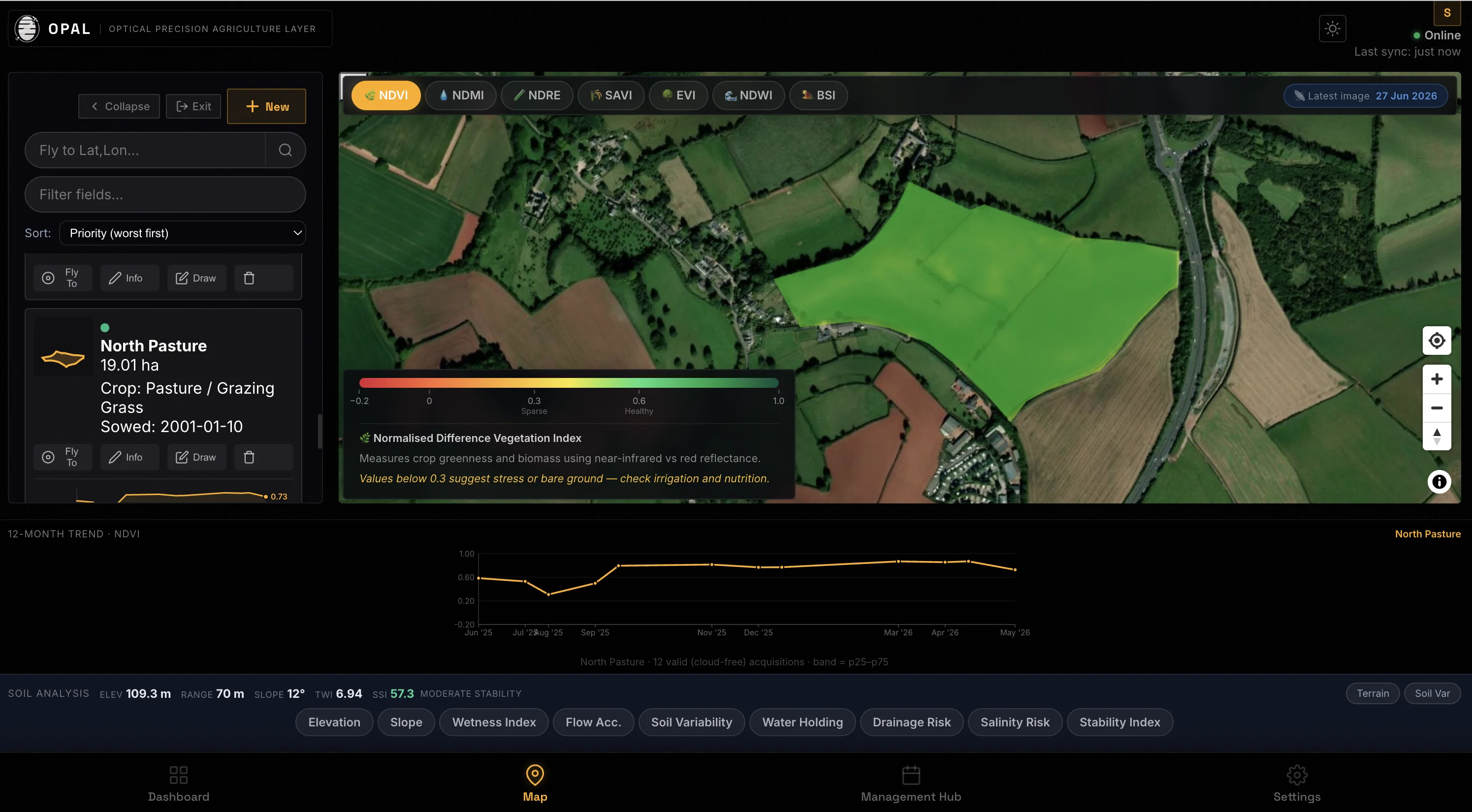Toggle the Flow Acc. layer
Viewport: 1472px width, 812px height.
click(x=593, y=722)
